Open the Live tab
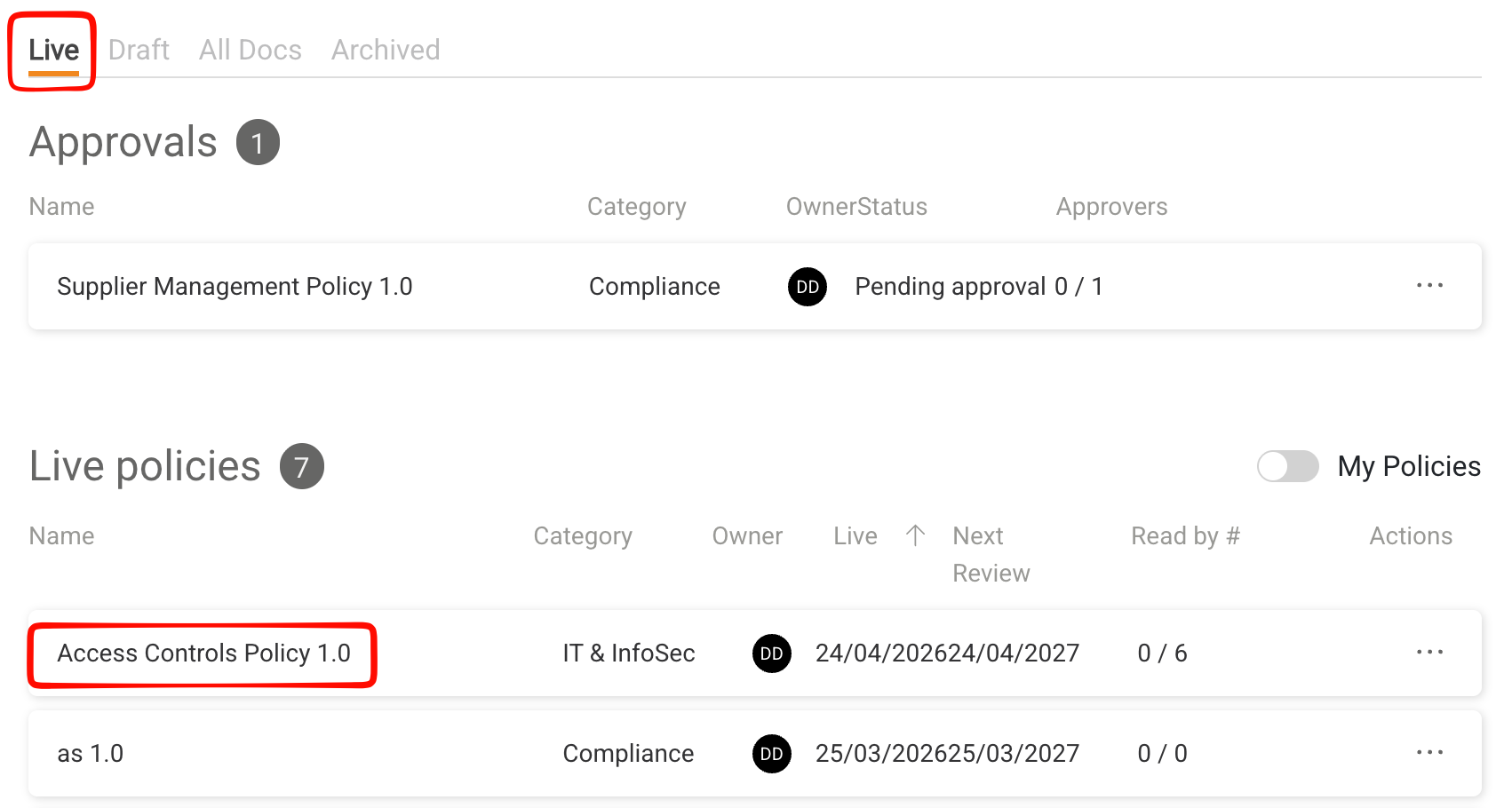Viewport: 1512px width, 808px height. click(53, 50)
